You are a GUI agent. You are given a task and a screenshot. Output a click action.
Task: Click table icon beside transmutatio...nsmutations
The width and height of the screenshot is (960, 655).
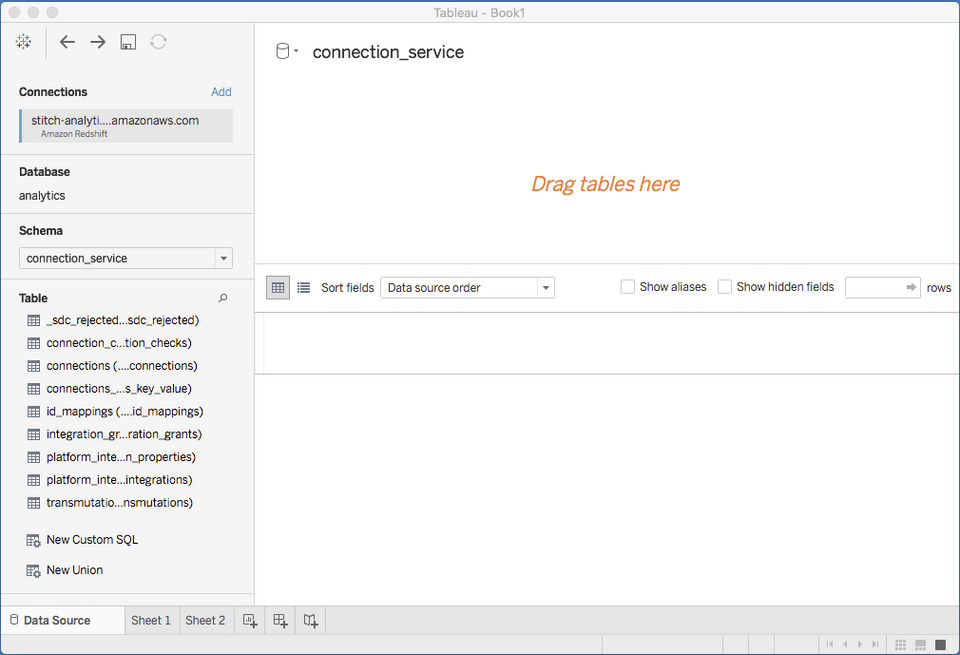(x=34, y=503)
